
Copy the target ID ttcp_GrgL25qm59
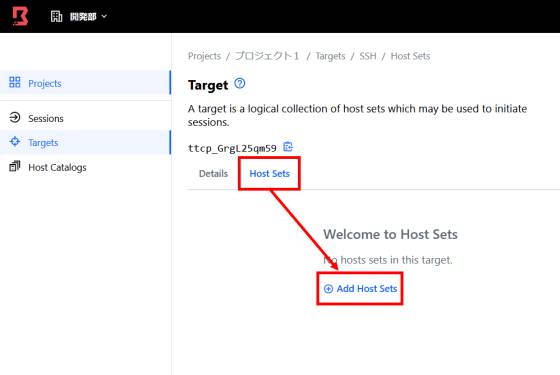pyautogui.click(x=288, y=147)
